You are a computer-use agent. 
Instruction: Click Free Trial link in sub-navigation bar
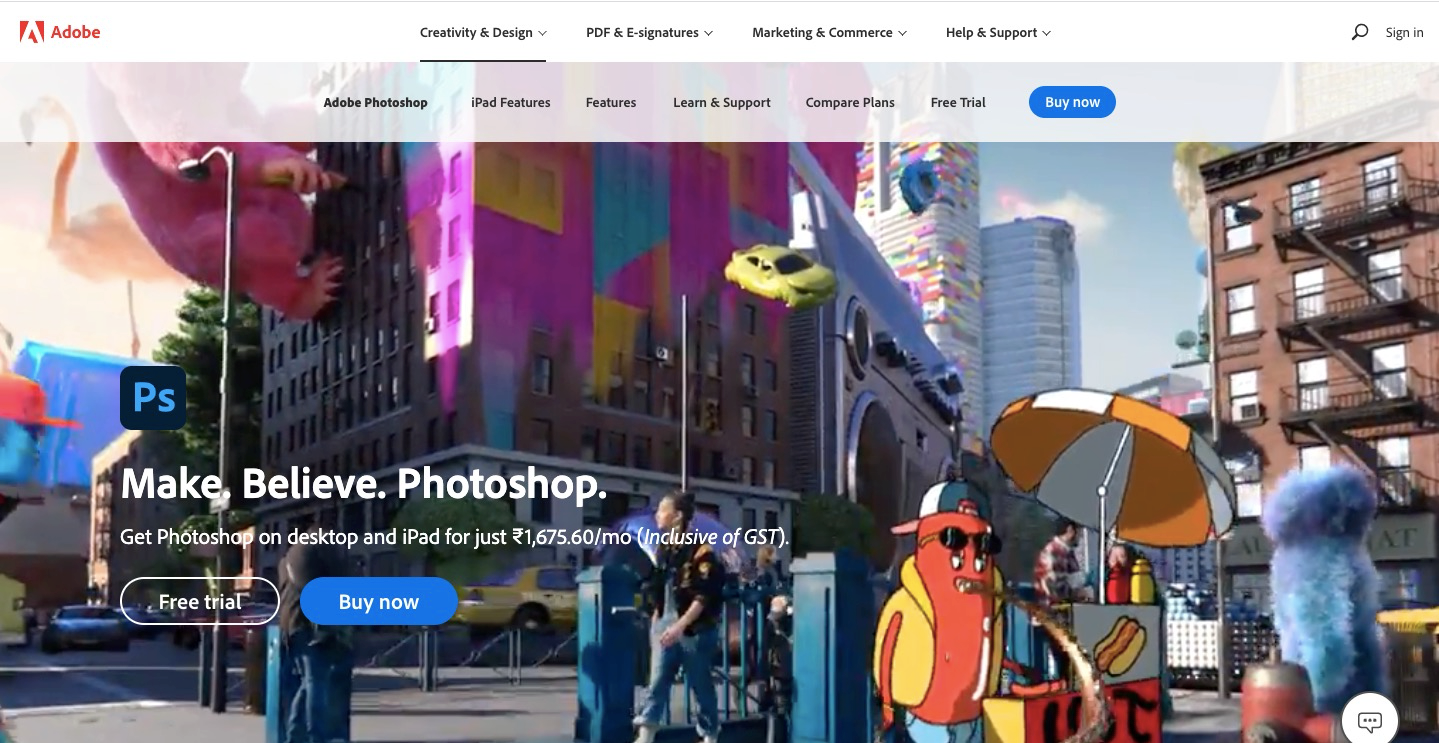pos(958,102)
